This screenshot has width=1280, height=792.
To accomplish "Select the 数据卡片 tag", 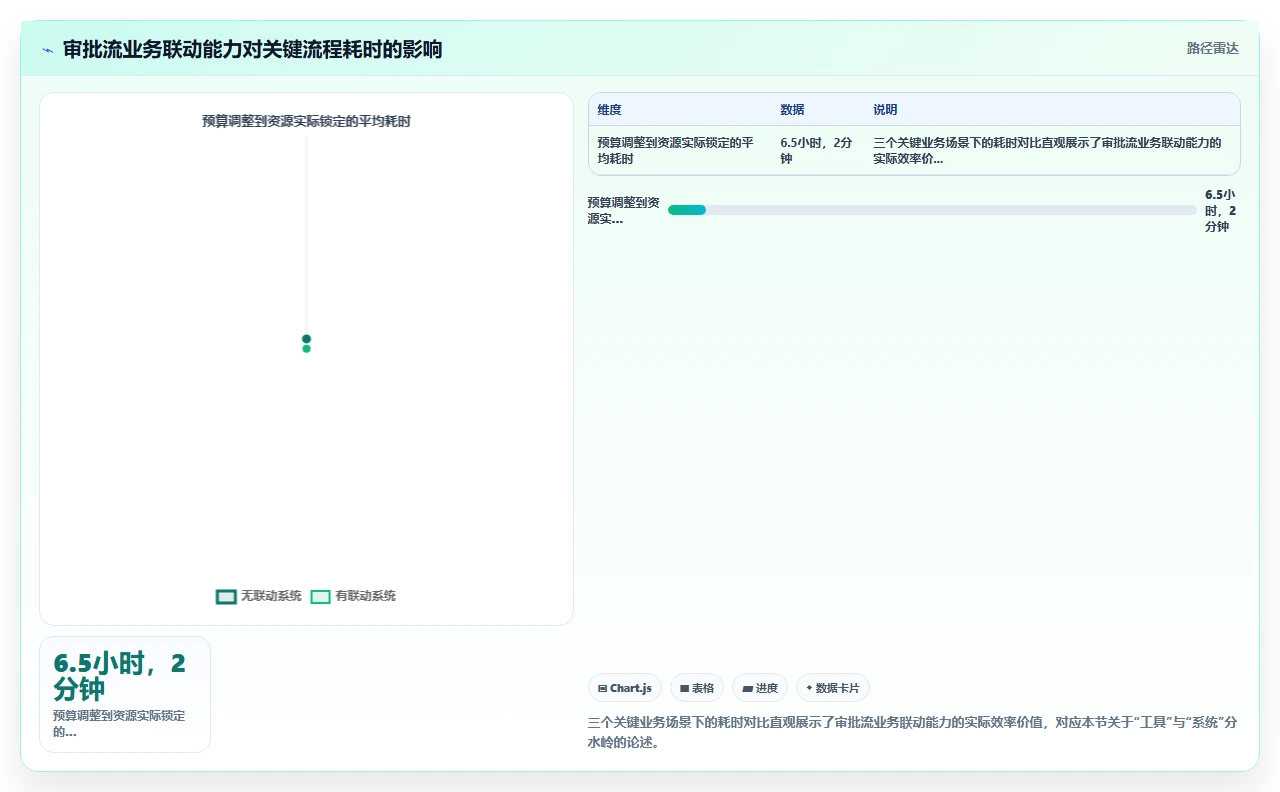I will coord(832,688).
